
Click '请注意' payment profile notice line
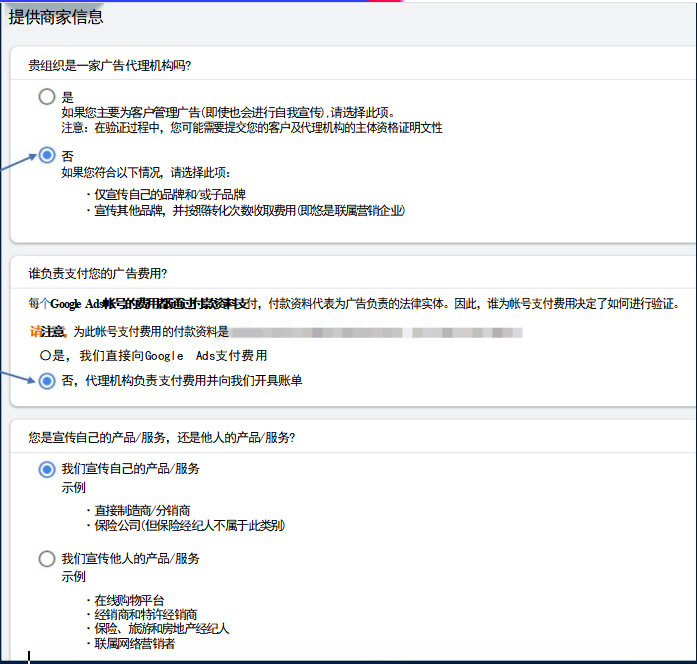click(275, 332)
